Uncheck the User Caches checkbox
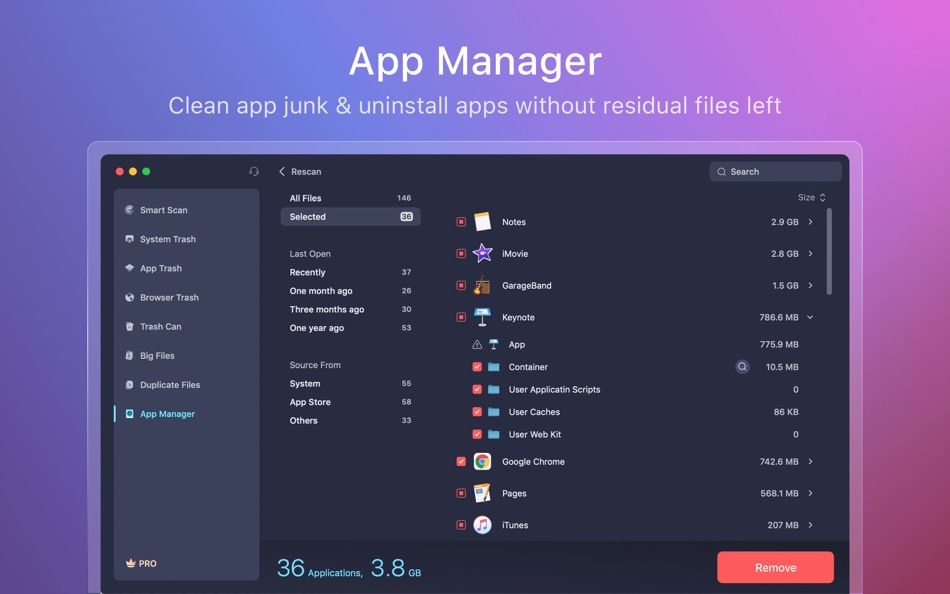The height and width of the screenshot is (594, 950). (x=477, y=412)
